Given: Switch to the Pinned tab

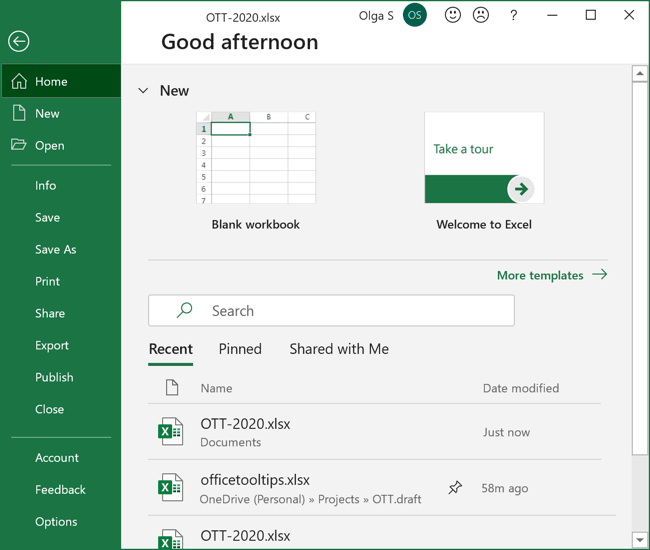Looking at the screenshot, I should pos(240,349).
